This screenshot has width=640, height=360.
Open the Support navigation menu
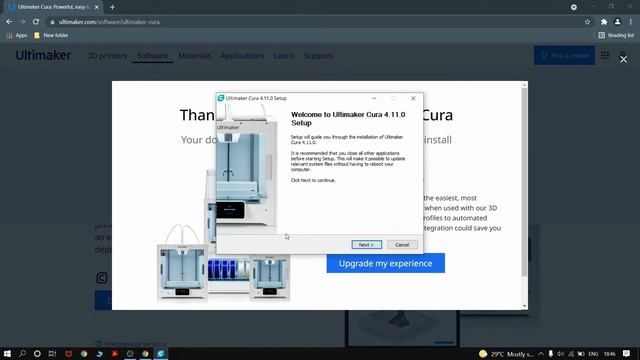pos(318,56)
